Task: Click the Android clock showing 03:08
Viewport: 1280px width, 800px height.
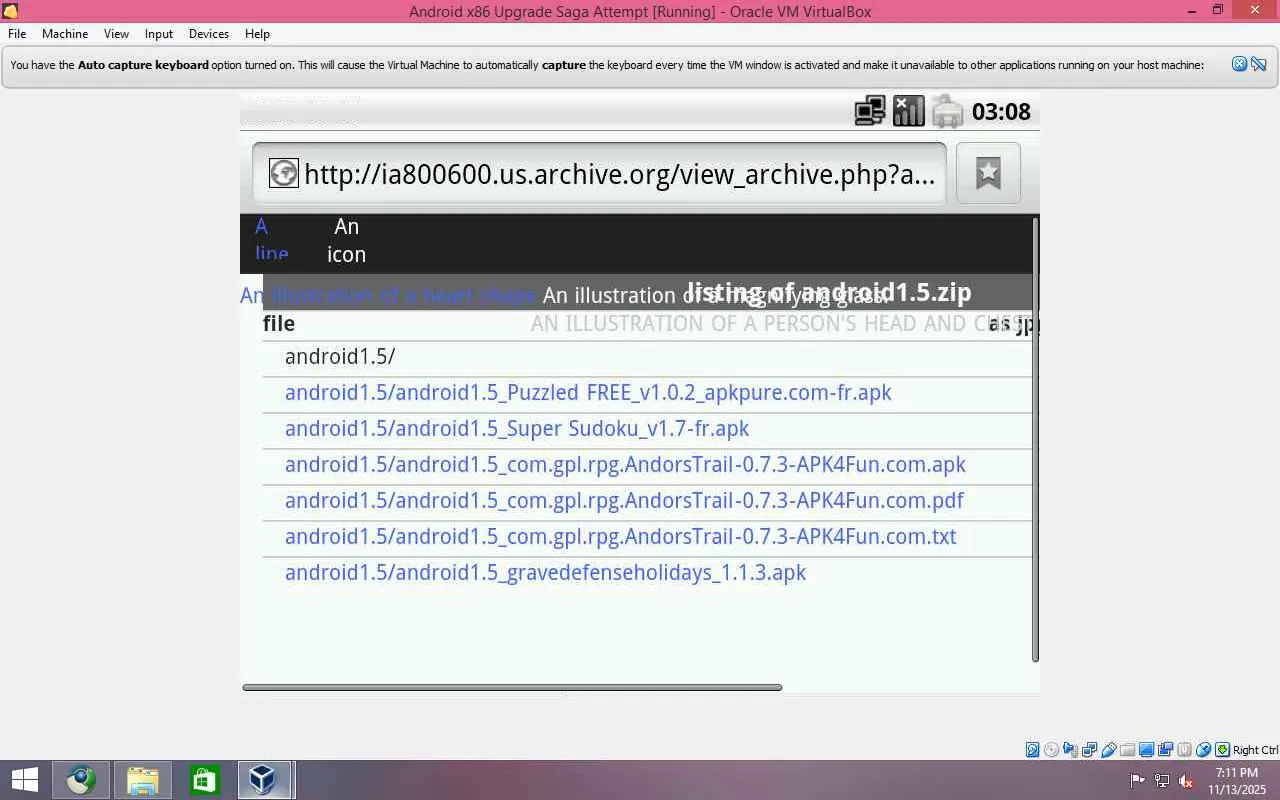Action: [x=1001, y=112]
